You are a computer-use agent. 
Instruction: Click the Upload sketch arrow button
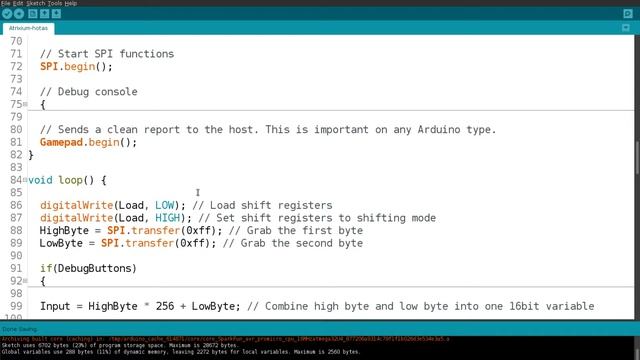[x=19, y=14]
